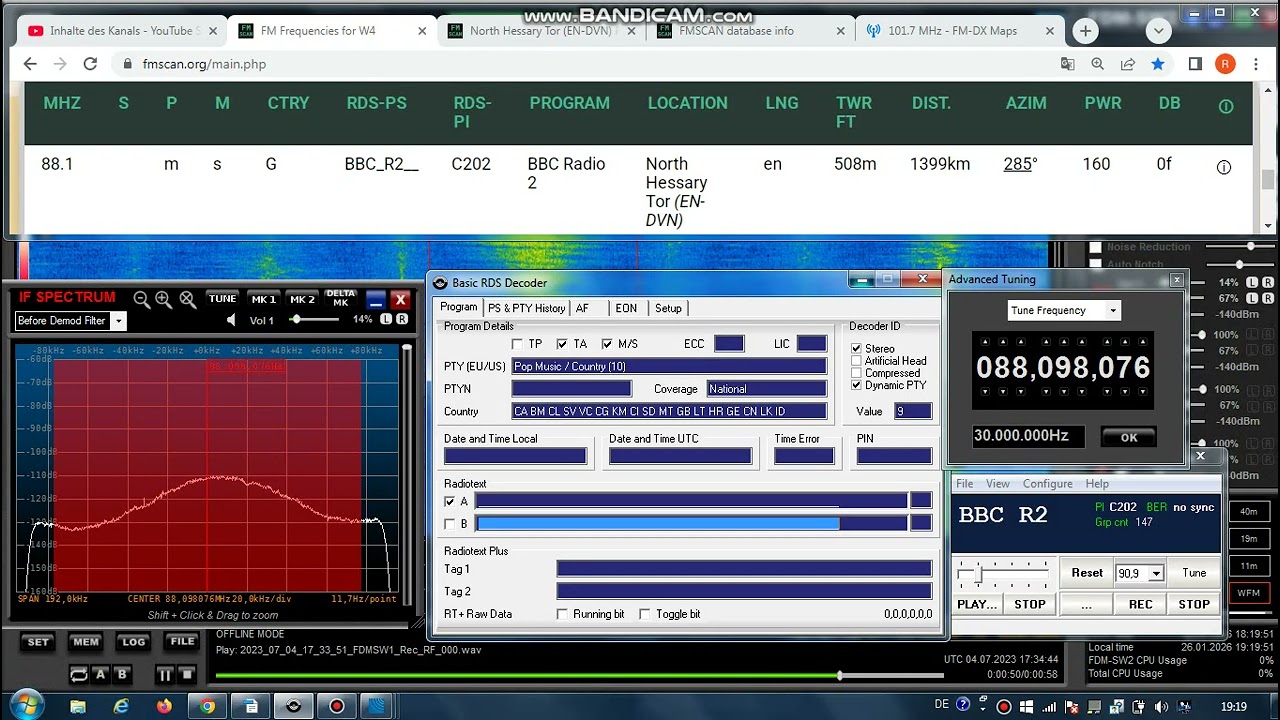Toggle Radiotext A checkbox
This screenshot has width=1280, height=720.
pyautogui.click(x=450, y=502)
